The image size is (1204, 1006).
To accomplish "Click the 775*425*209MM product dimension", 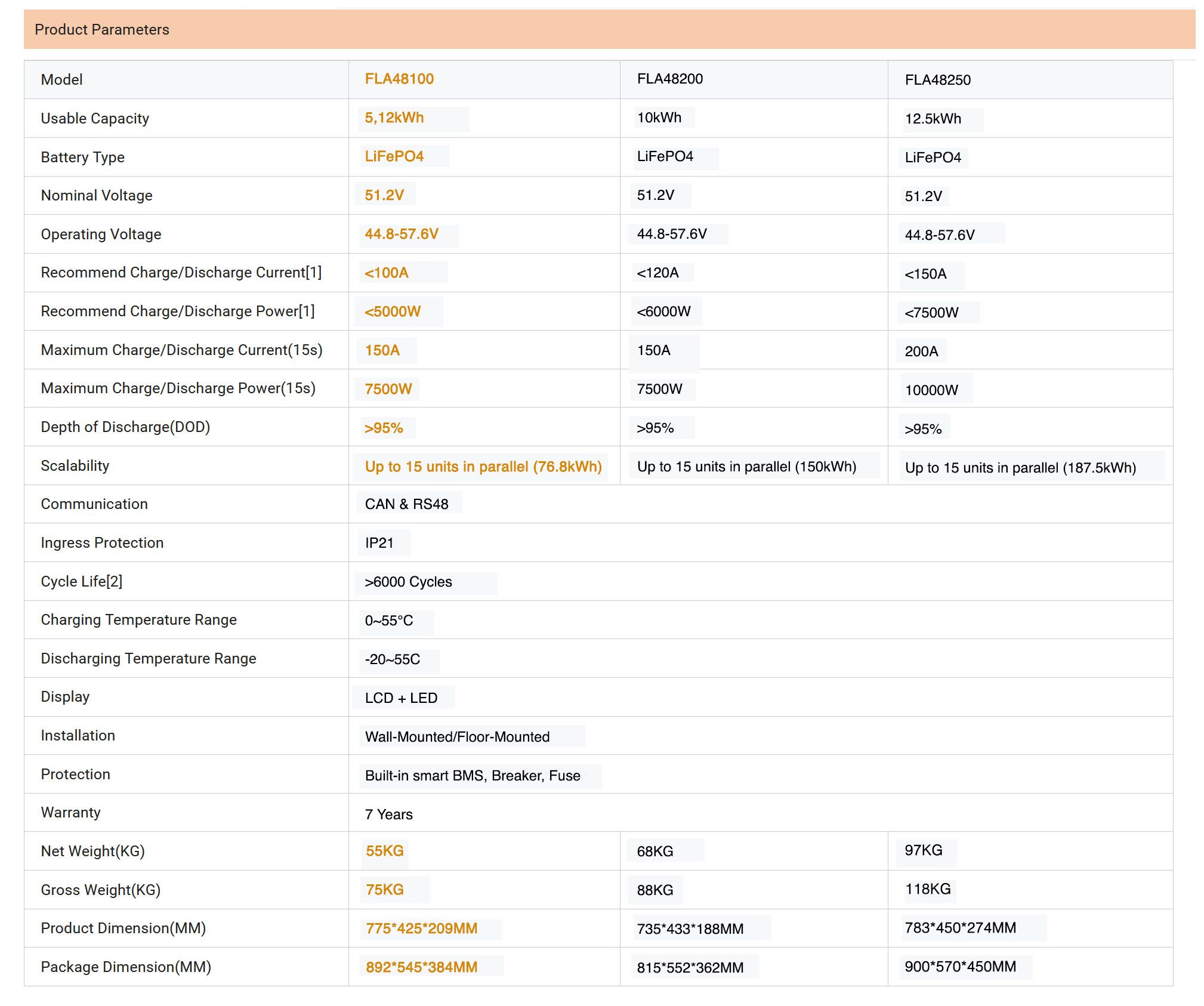I will [x=421, y=928].
